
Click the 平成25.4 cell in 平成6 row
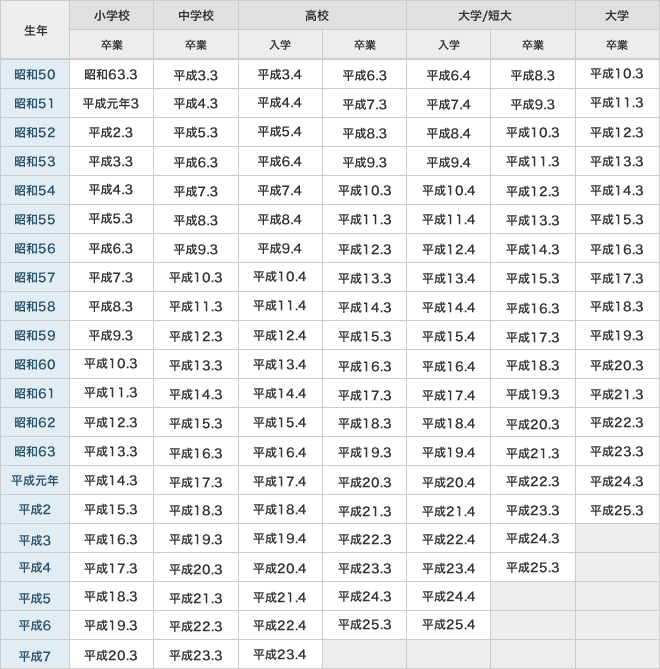pyautogui.click(x=448, y=626)
